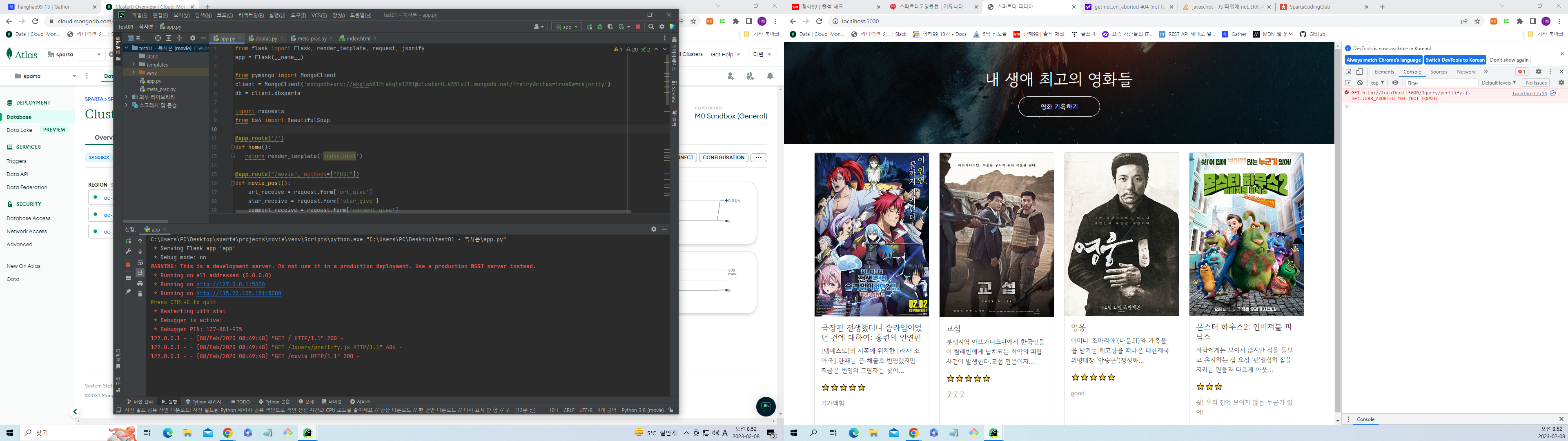This screenshot has height=441, width=1568.
Task: Show the DevTools console sidebar
Action: point(1348,83)
